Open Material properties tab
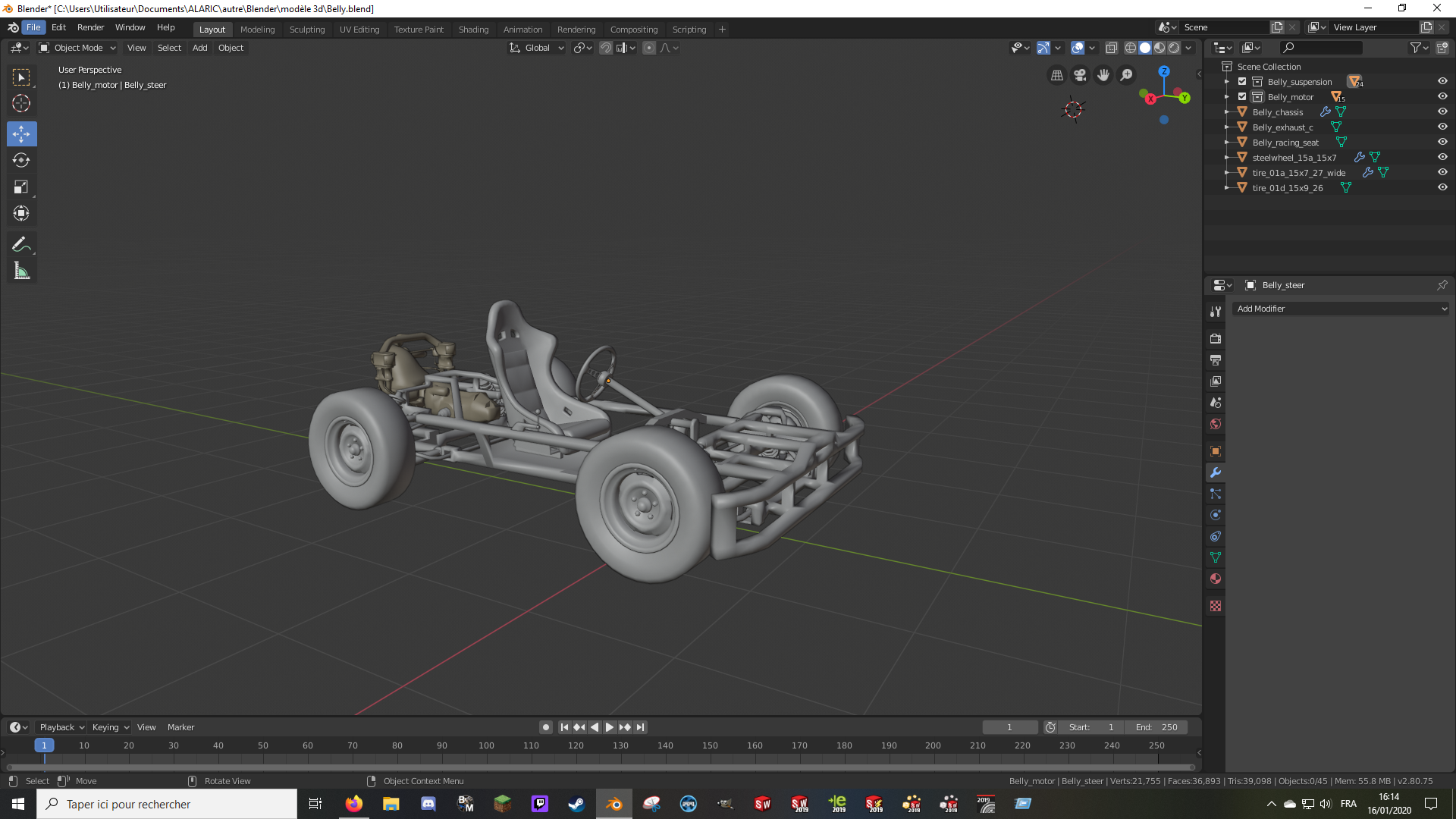The width and height of the screenshot is (1456, 819). point(1216,579)
